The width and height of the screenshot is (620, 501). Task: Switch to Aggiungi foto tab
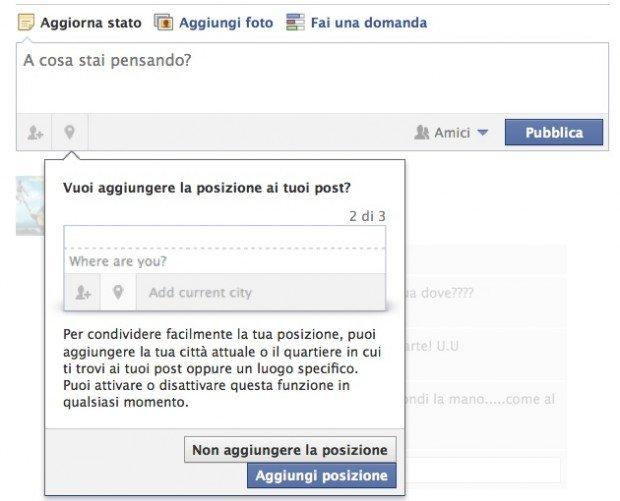[x=226, y=23]
